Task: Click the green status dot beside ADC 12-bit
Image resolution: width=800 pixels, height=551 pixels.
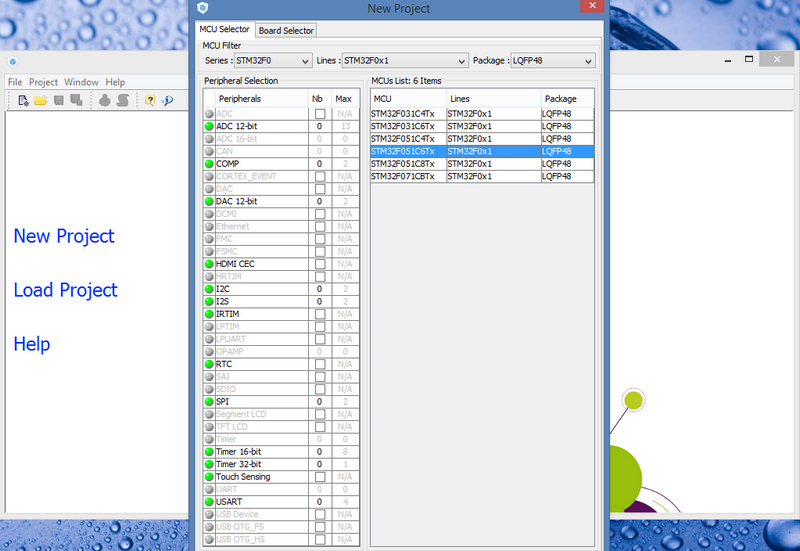Action: click(x=209, y=126)
